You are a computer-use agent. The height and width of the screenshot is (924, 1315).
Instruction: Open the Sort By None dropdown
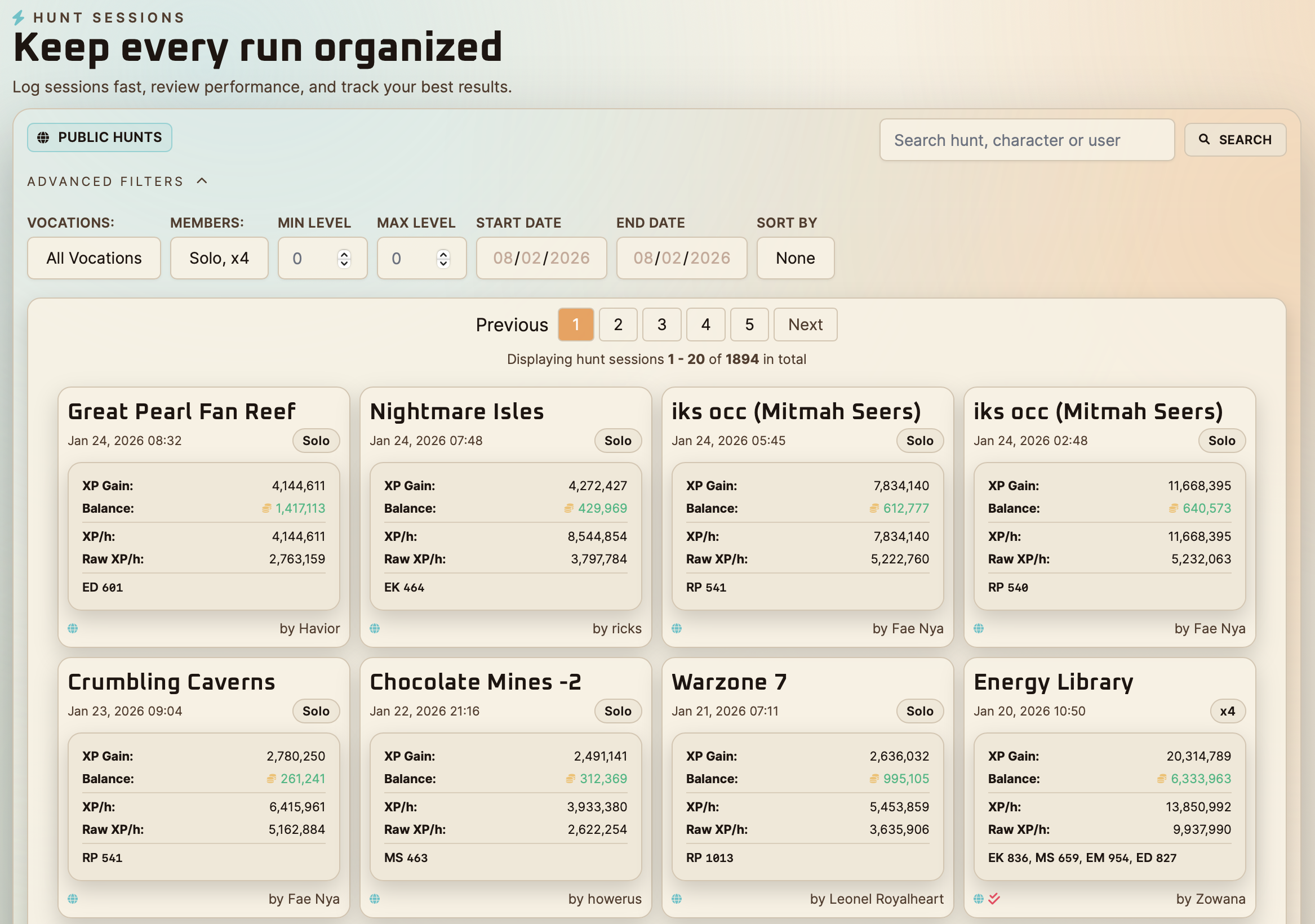click(x=795, y=259)
